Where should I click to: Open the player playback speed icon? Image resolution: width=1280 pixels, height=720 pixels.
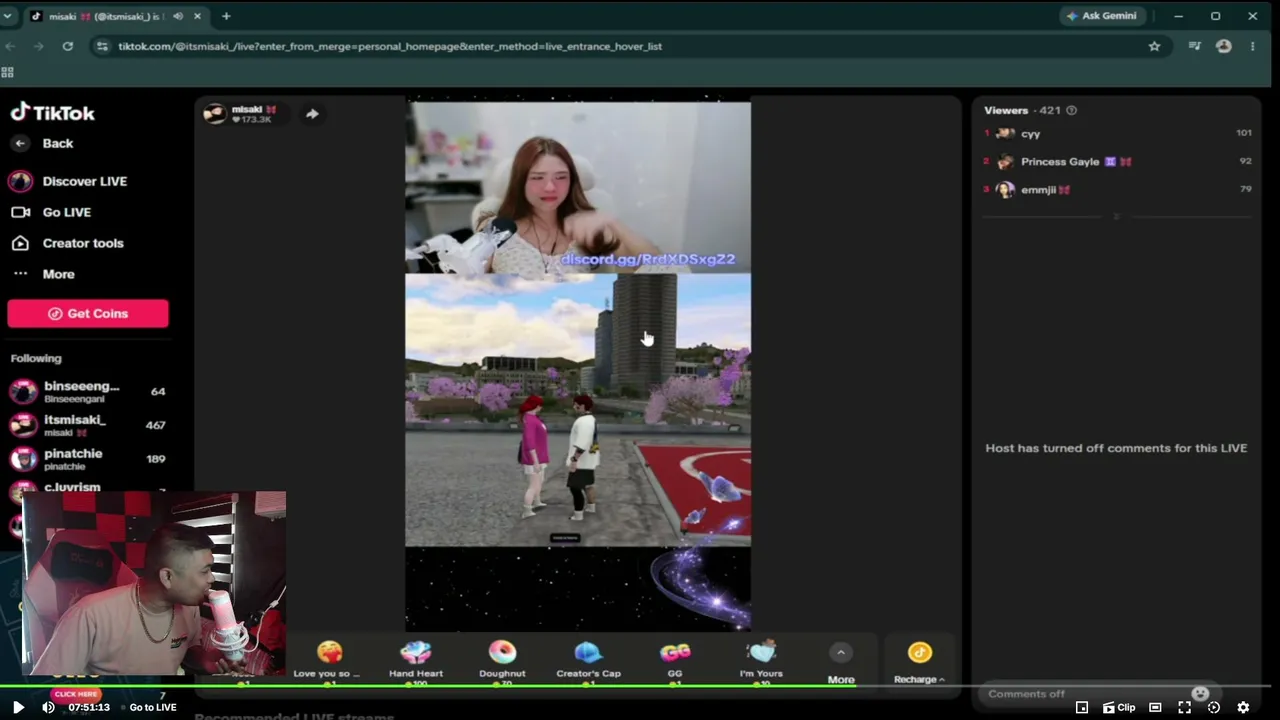[x=1214, y=707]
